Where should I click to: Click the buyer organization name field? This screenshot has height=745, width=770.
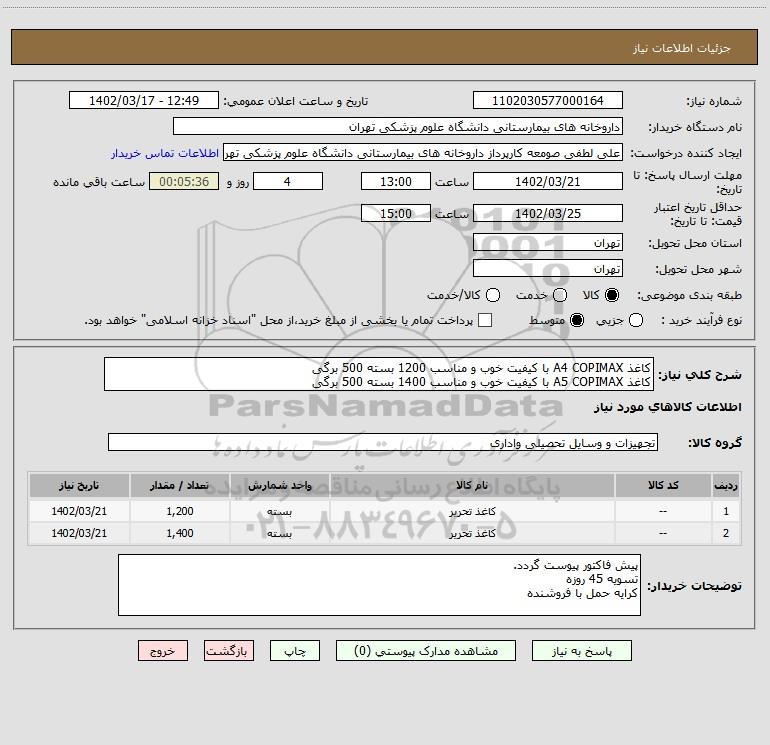click(398, 127)
